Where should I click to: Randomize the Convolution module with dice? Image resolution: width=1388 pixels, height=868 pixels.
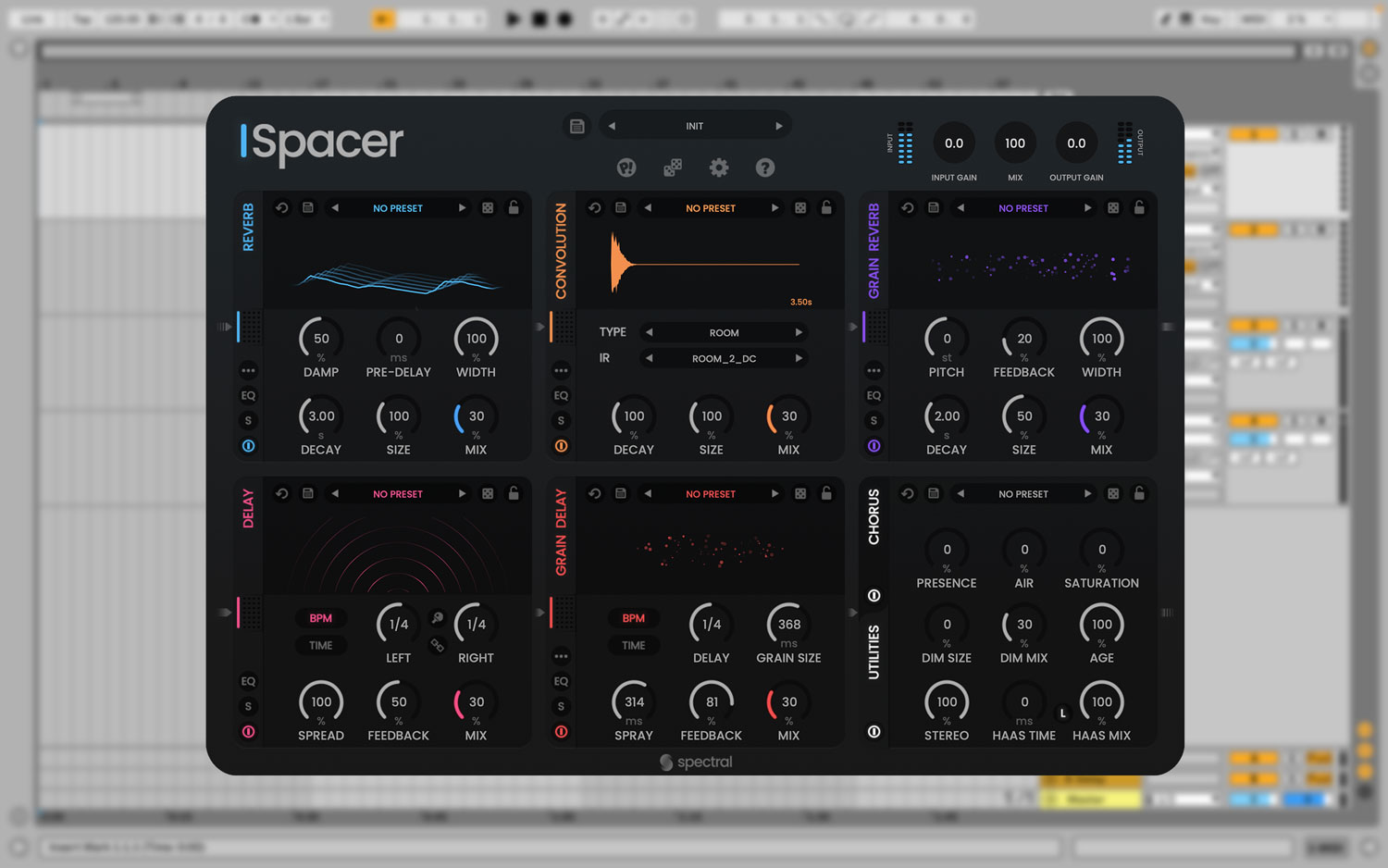(x=800, y=208)
